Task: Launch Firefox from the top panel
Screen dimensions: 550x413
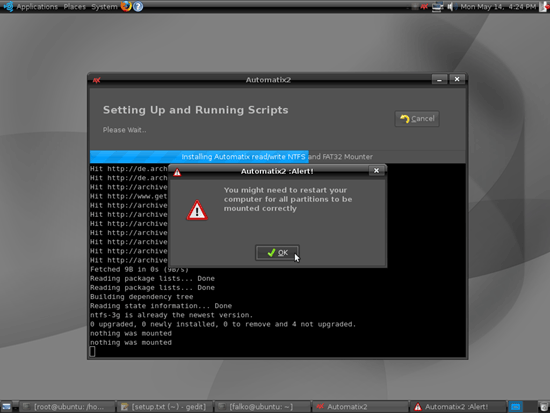Action: (126, 6)
